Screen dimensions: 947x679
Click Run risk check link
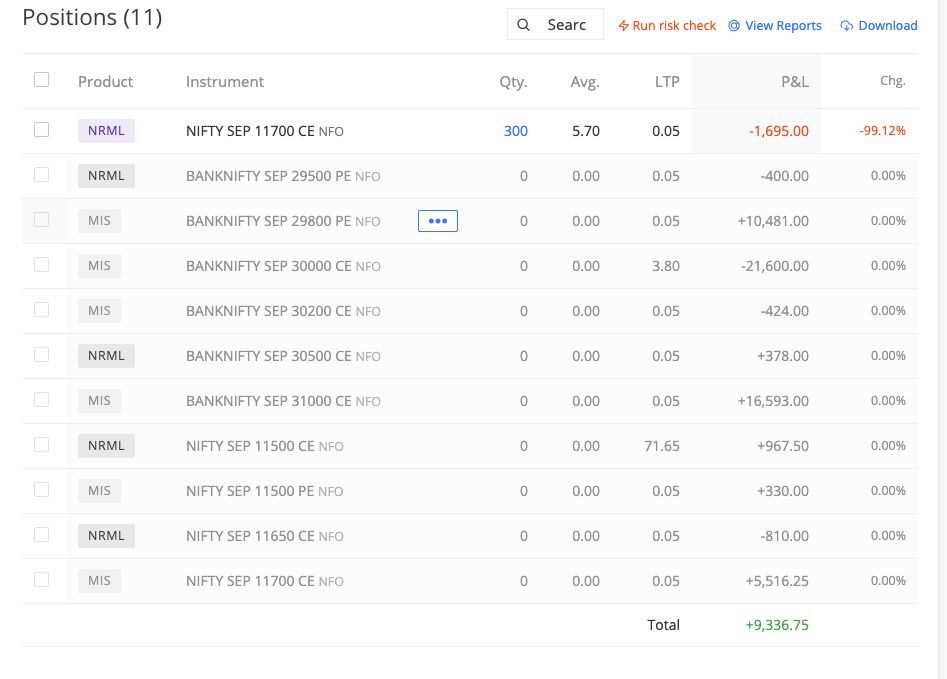(x=674, y=26)
